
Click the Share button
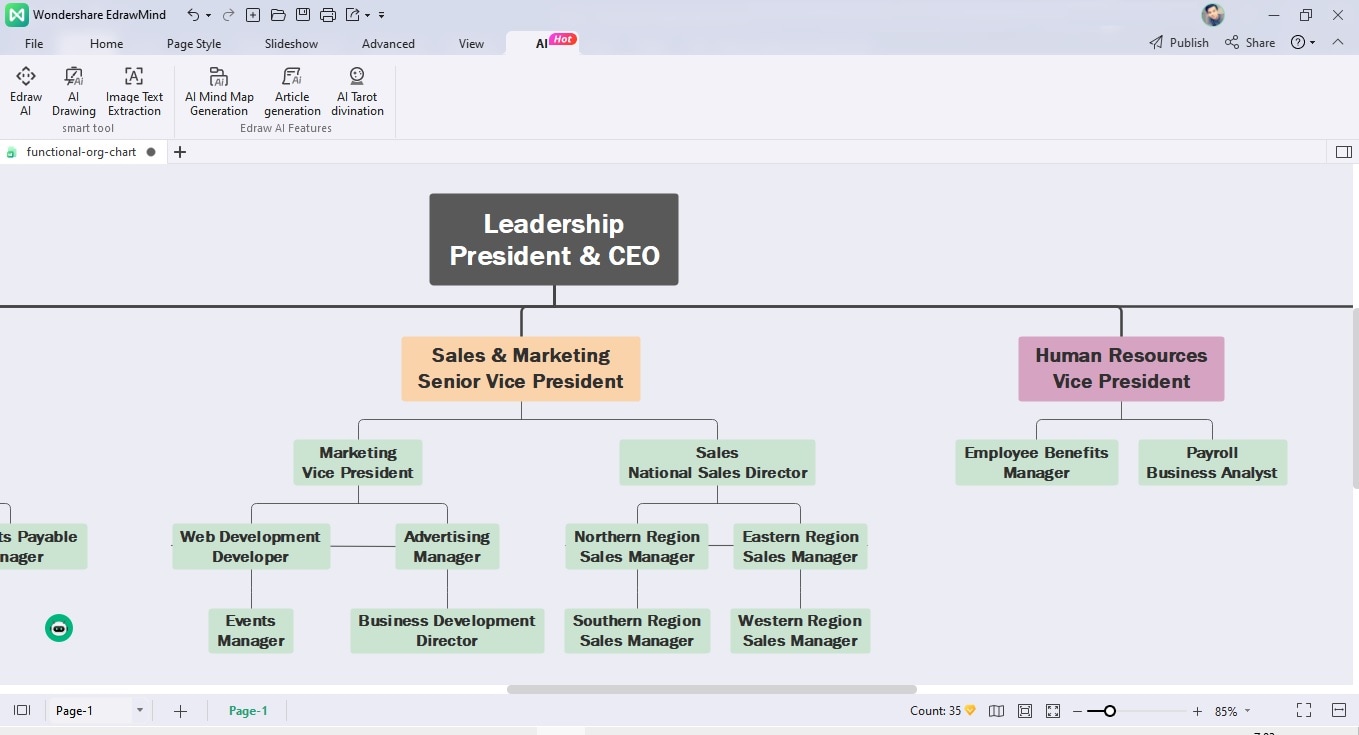1250,43
